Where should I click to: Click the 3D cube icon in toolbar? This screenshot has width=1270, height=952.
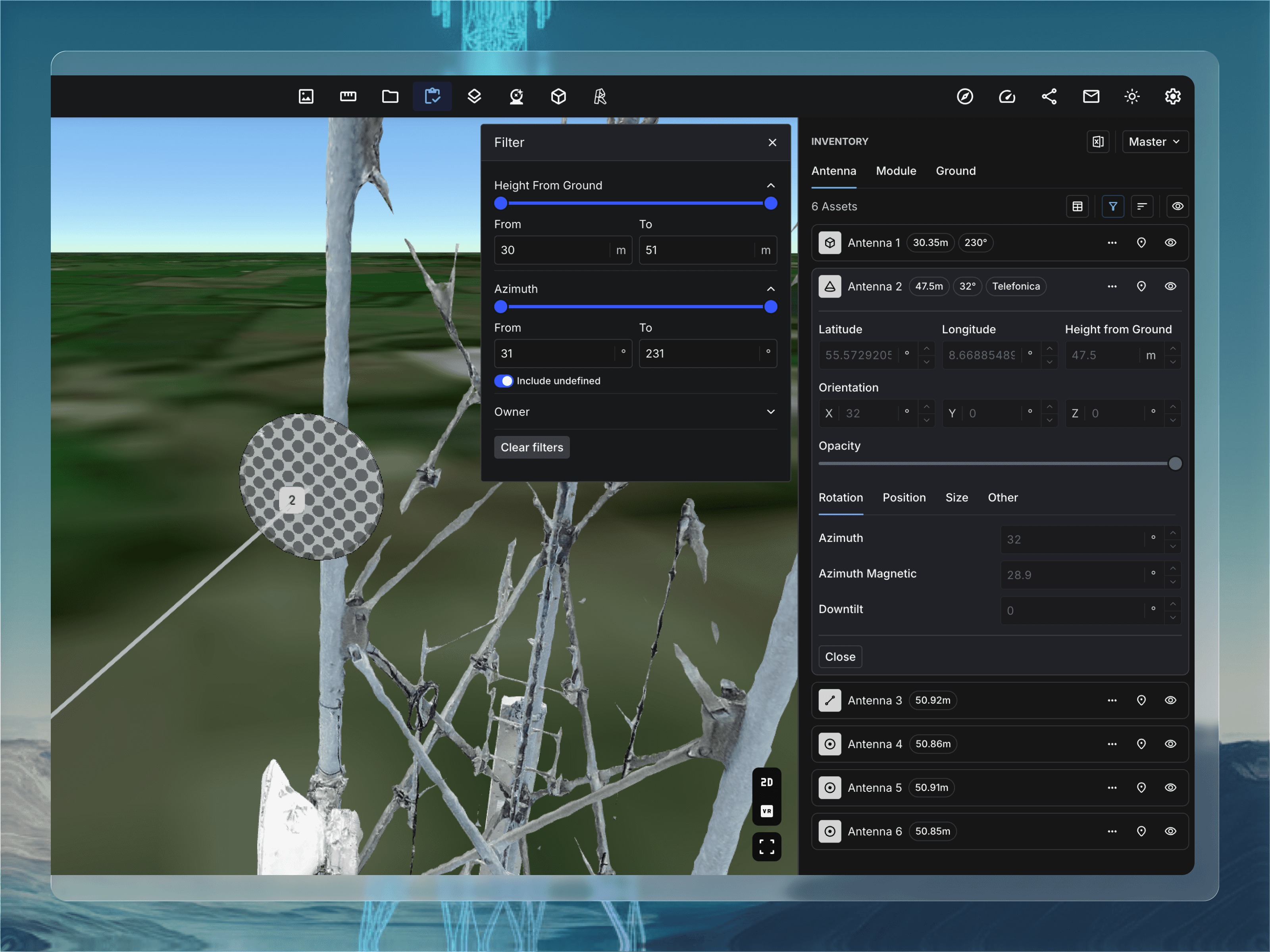(558, 96)
